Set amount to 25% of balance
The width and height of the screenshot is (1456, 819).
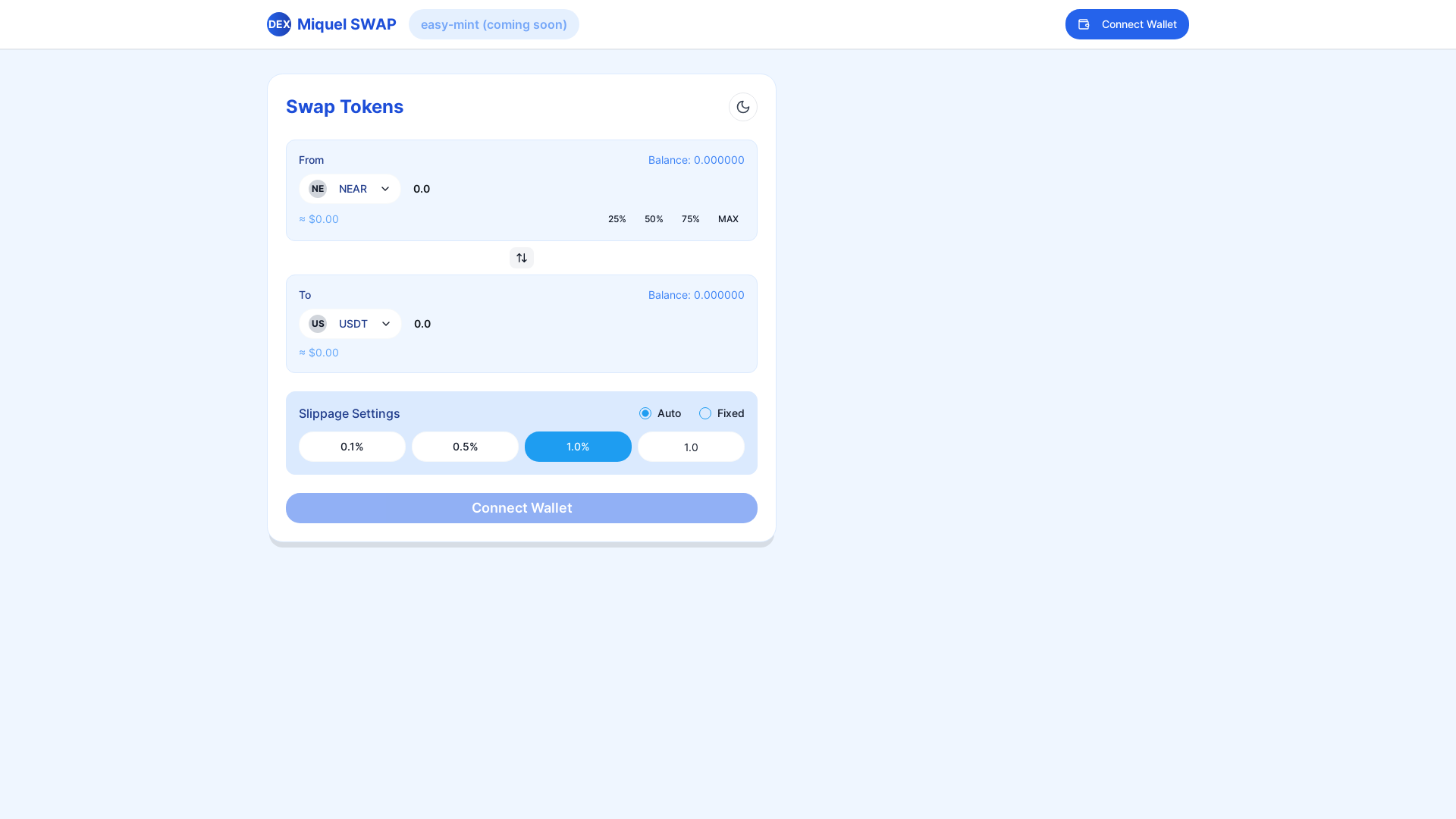[617, 219]
